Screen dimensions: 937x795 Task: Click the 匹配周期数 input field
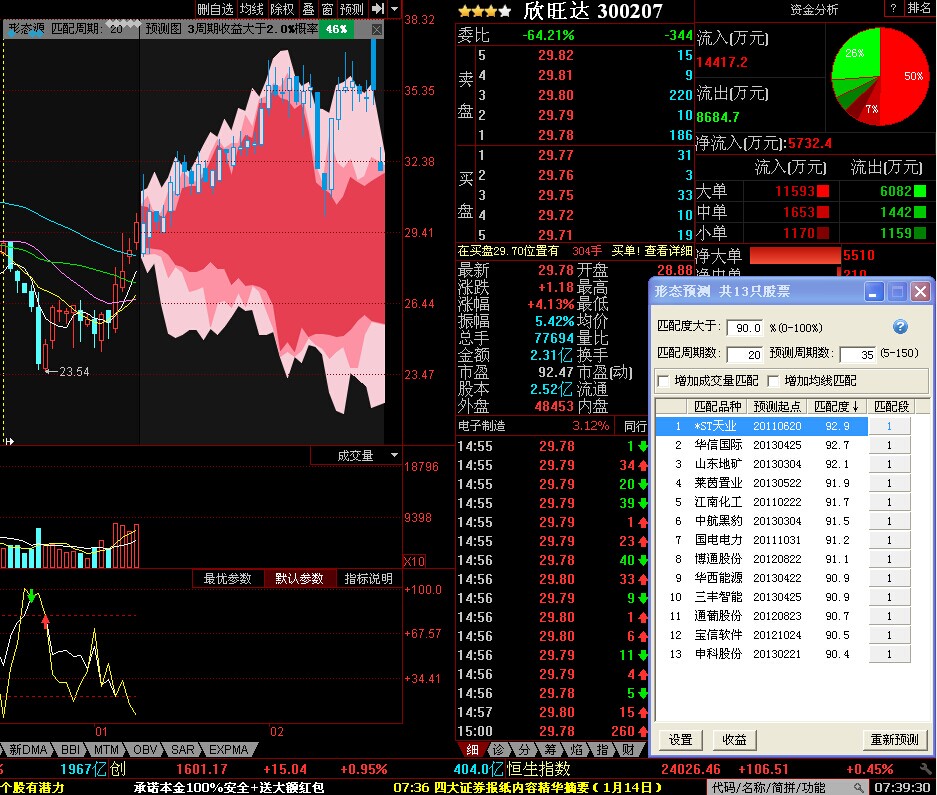coord(745,354)
